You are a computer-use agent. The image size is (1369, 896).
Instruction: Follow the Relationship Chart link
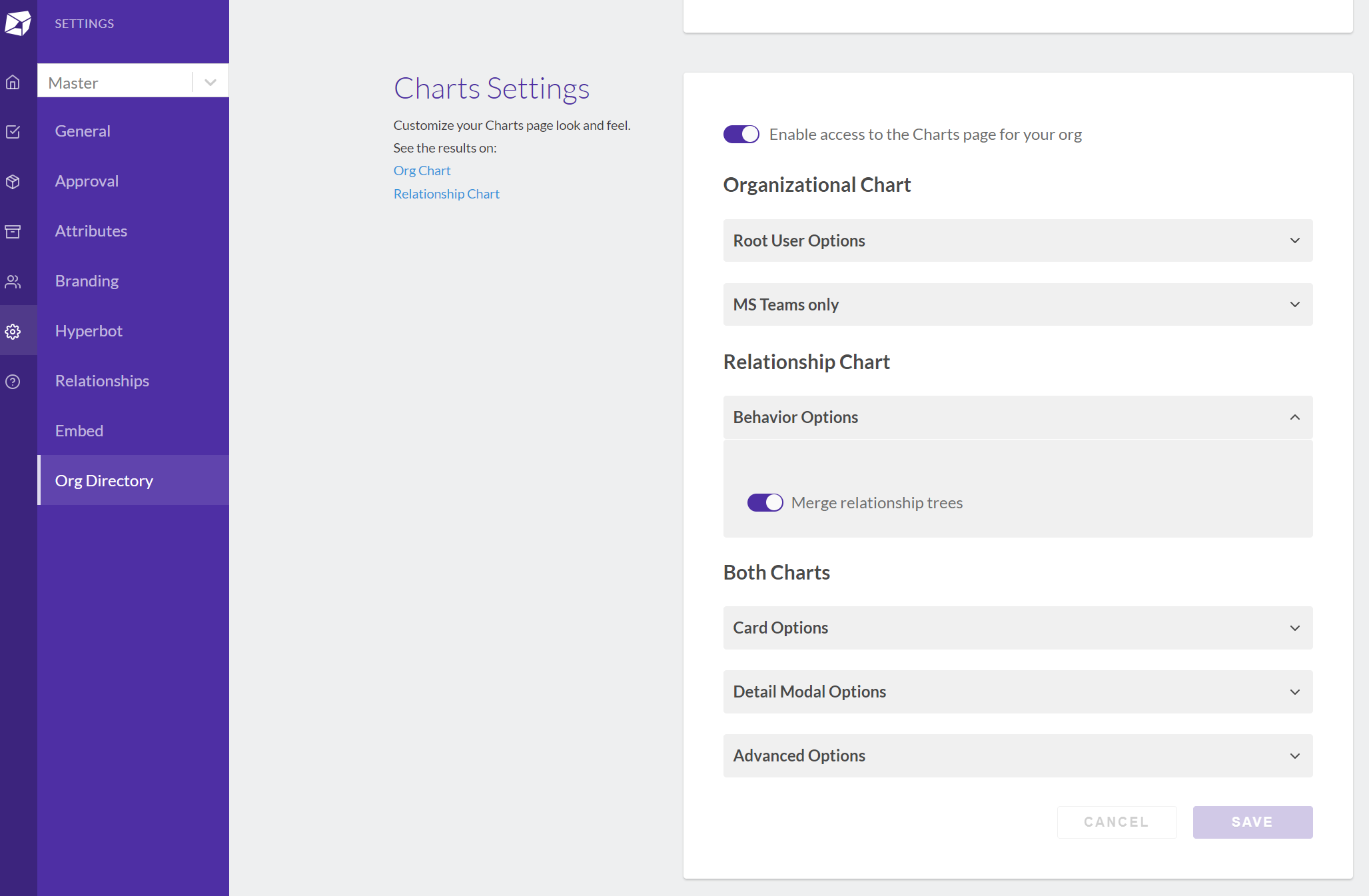coord(446,194)
